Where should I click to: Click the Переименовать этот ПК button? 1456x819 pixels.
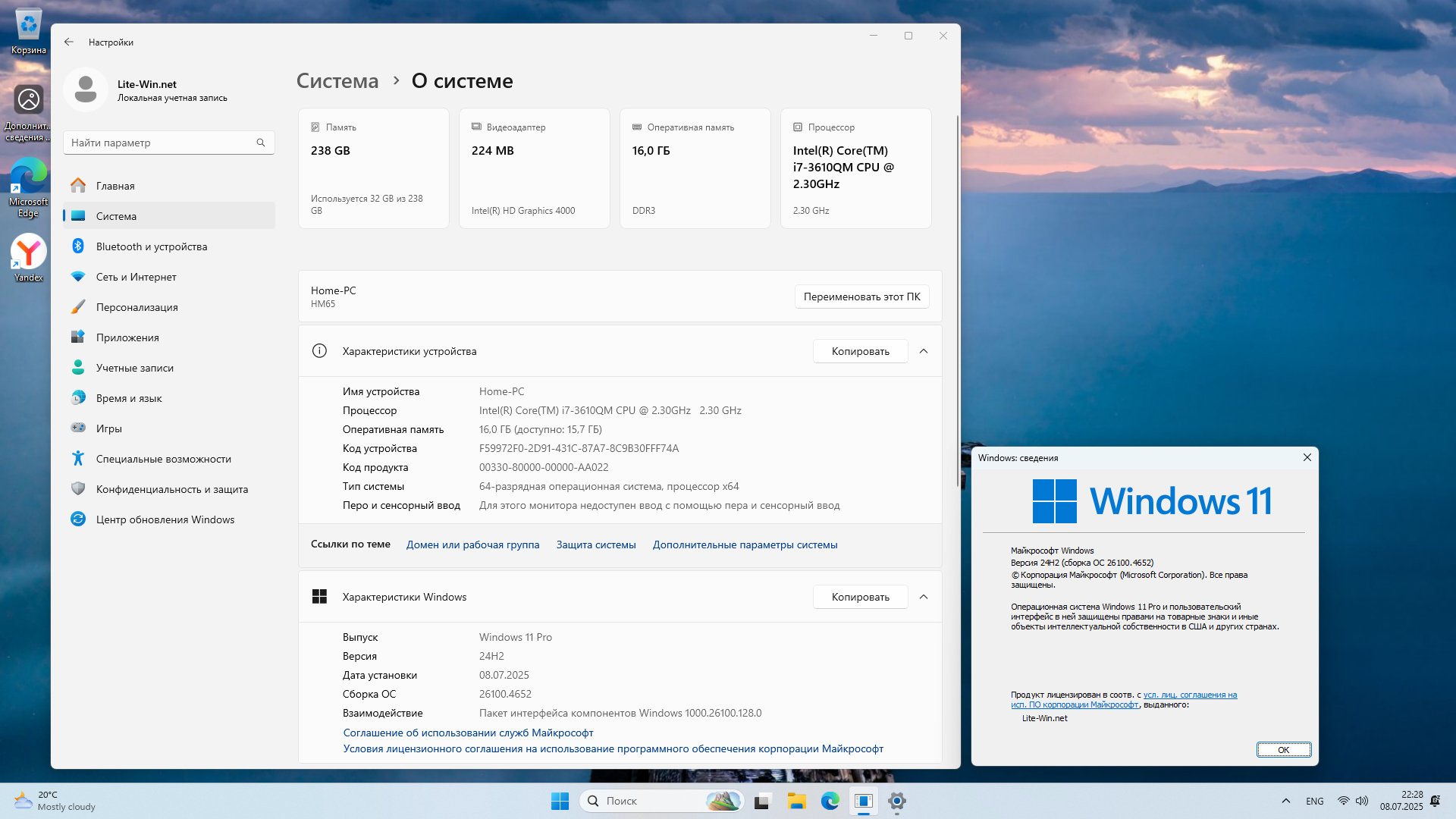click(861, 297)
